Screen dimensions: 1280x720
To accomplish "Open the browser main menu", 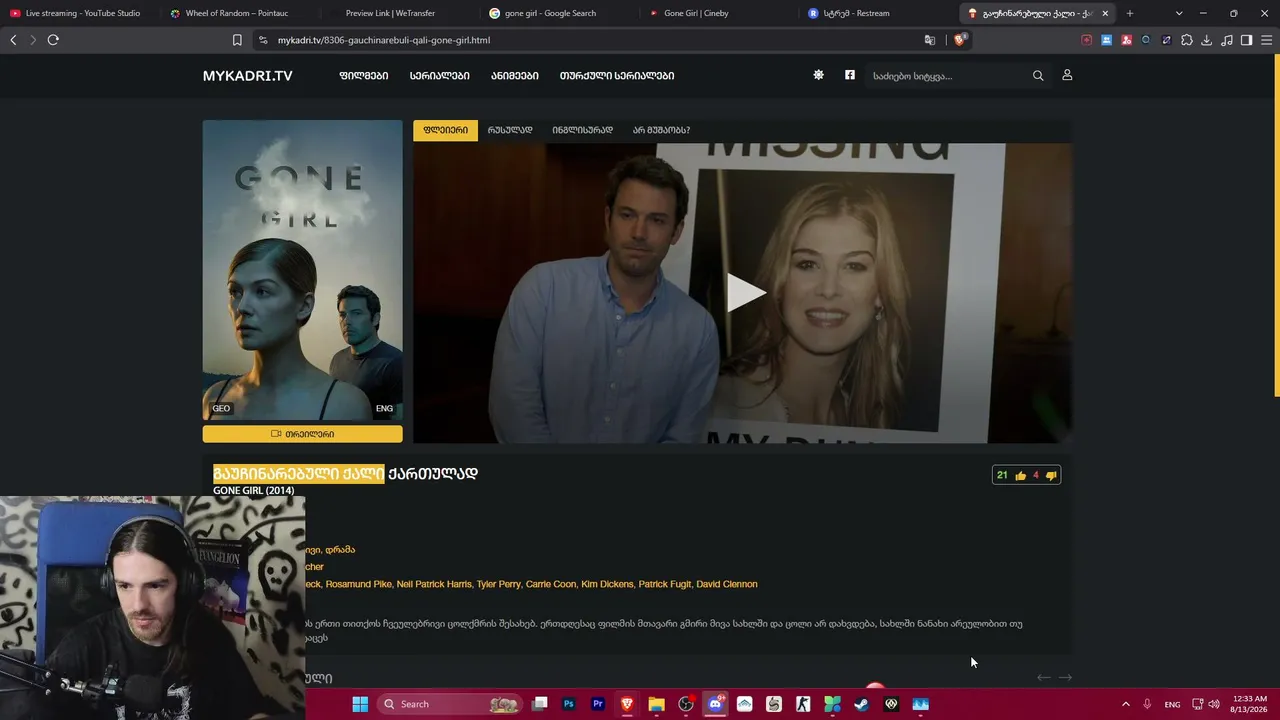I will (1266, 40).
